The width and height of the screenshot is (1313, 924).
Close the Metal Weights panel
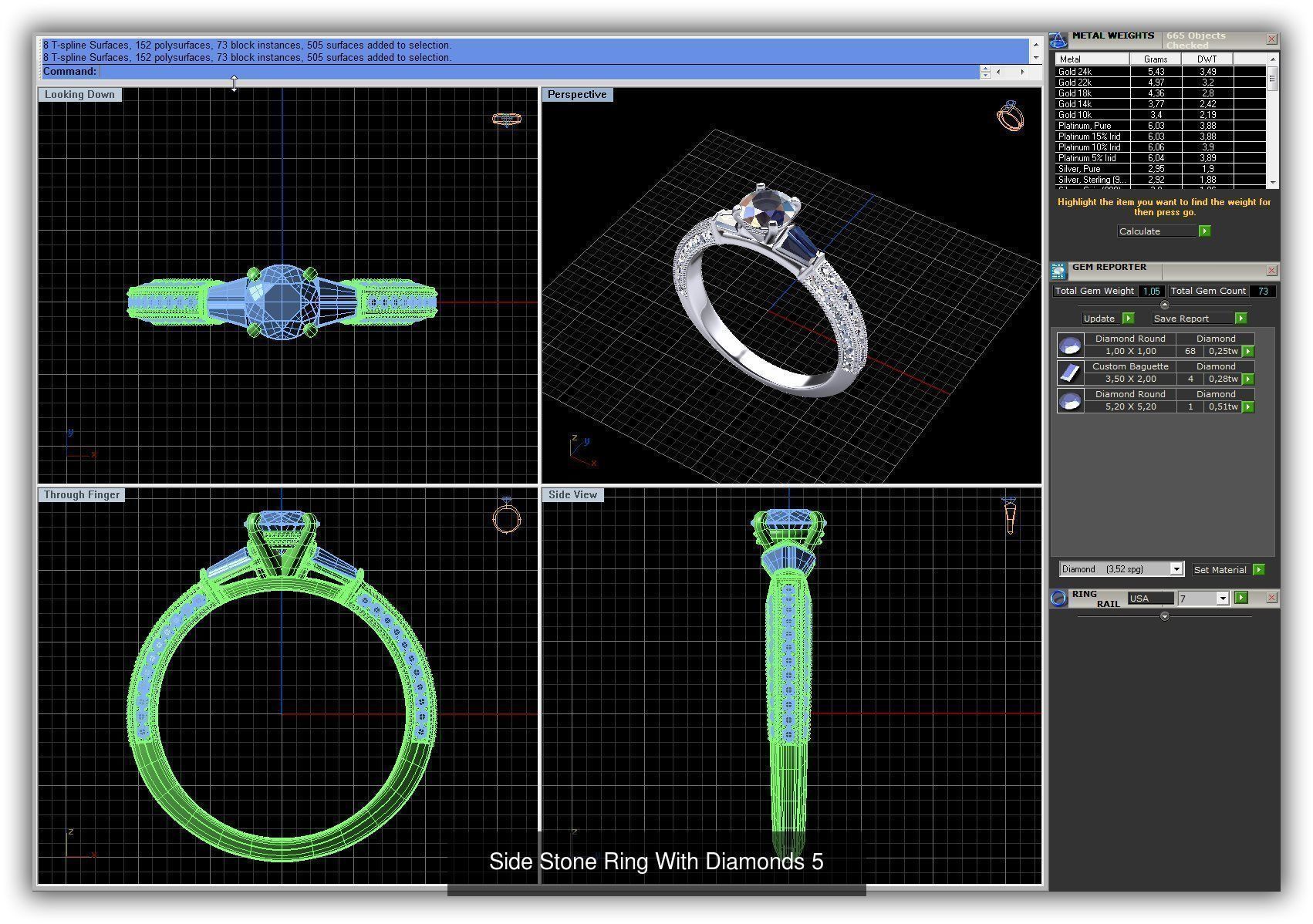coord(1272,39)
